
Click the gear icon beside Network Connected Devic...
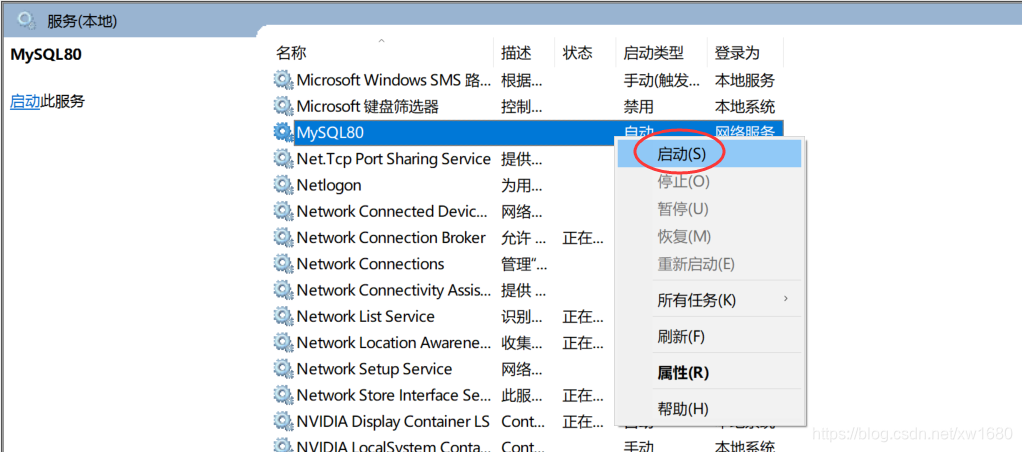pos(283,211)
